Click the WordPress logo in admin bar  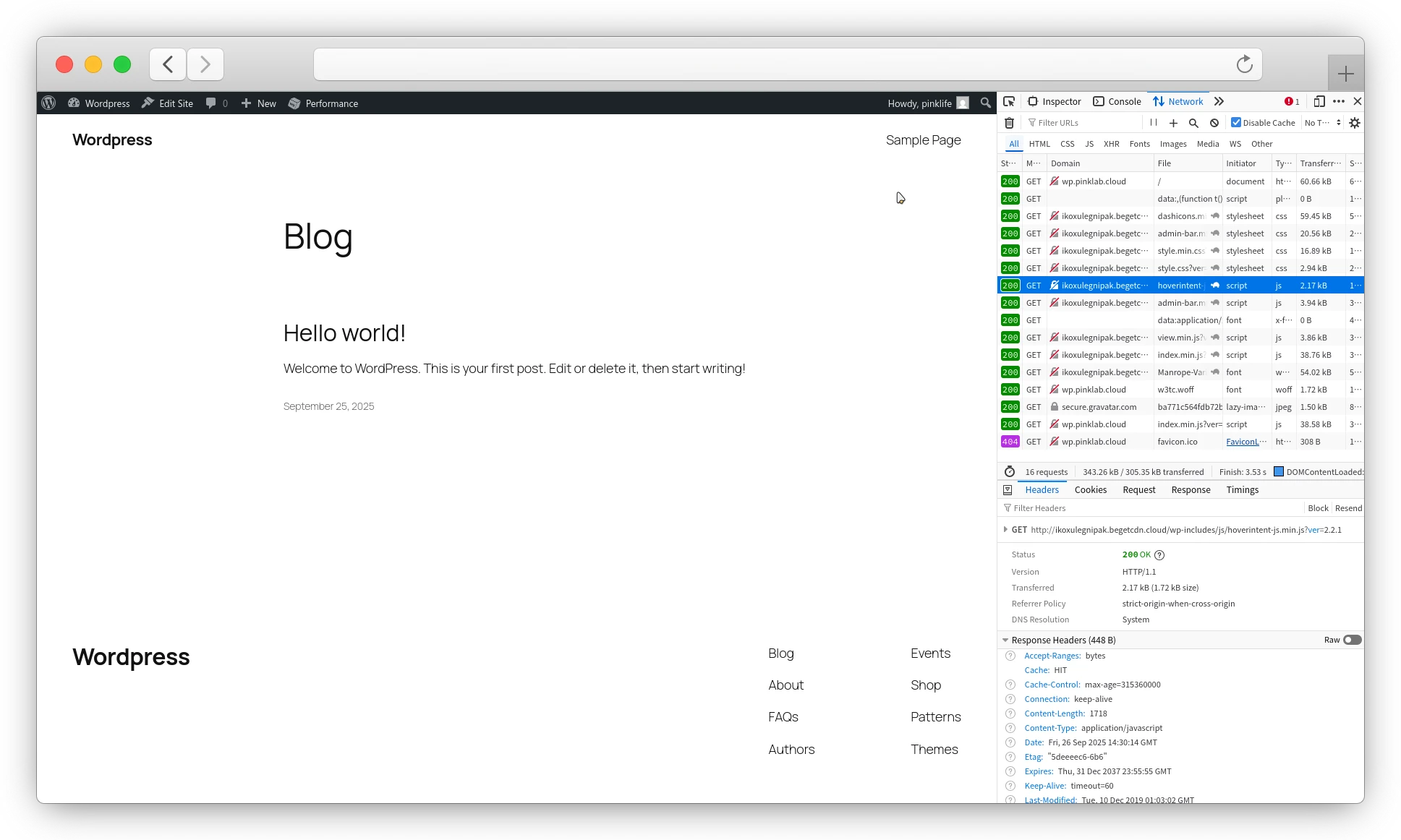pyautogui.click(x=48, y=103)
